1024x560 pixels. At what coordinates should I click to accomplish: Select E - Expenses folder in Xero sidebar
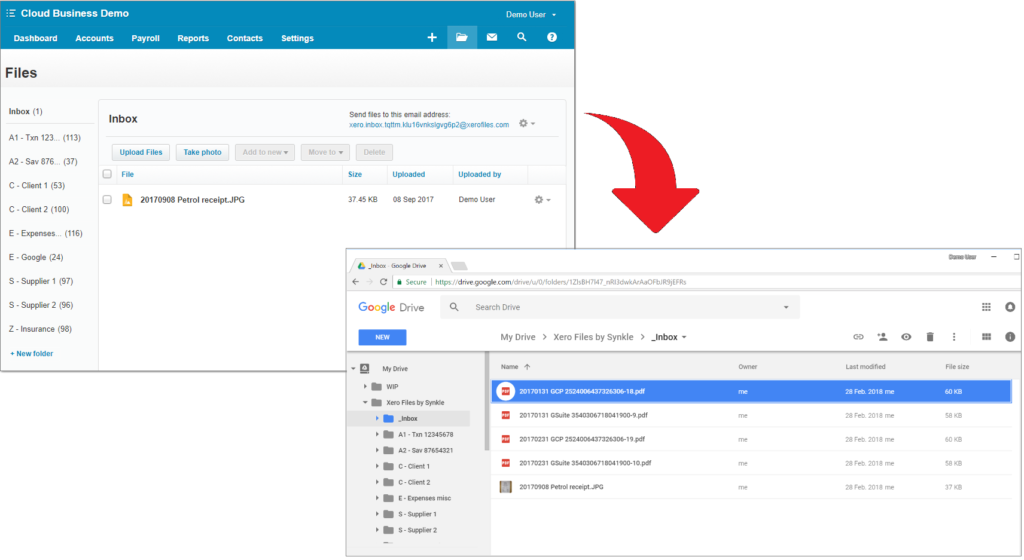coord(45,233)
